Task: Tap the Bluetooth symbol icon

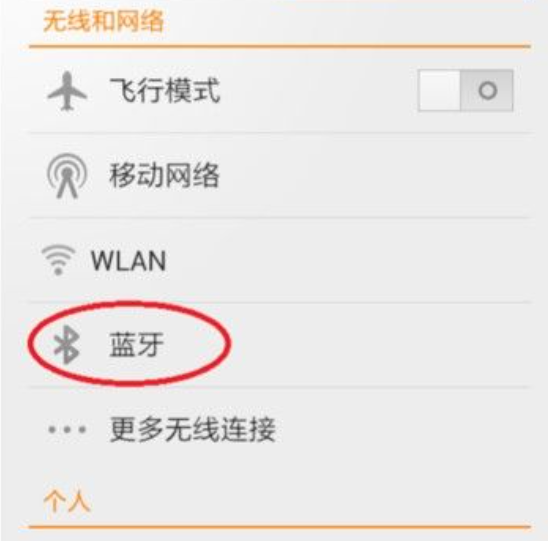Action: click(x=66, y=344)
